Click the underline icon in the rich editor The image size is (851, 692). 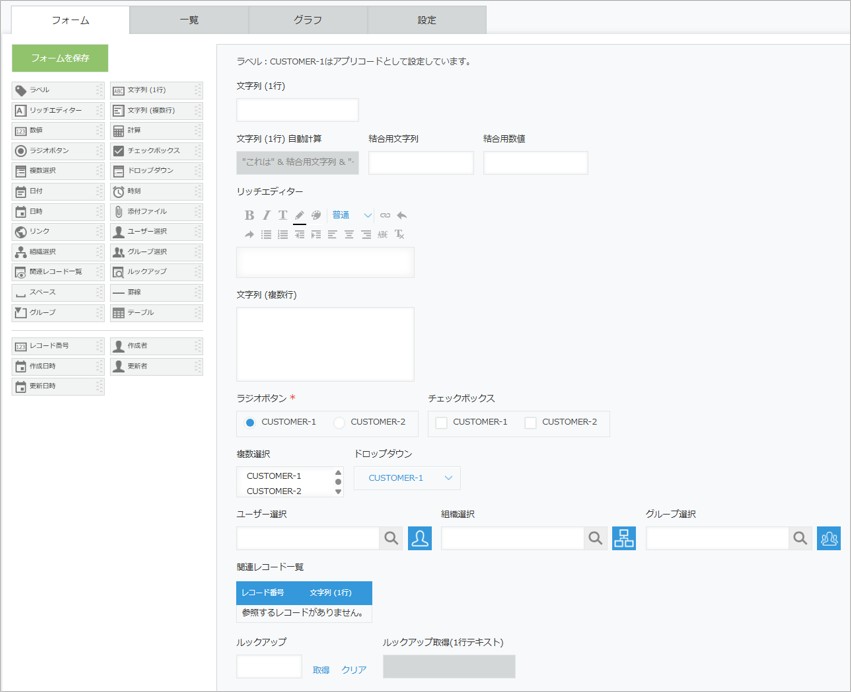[283, 215]
